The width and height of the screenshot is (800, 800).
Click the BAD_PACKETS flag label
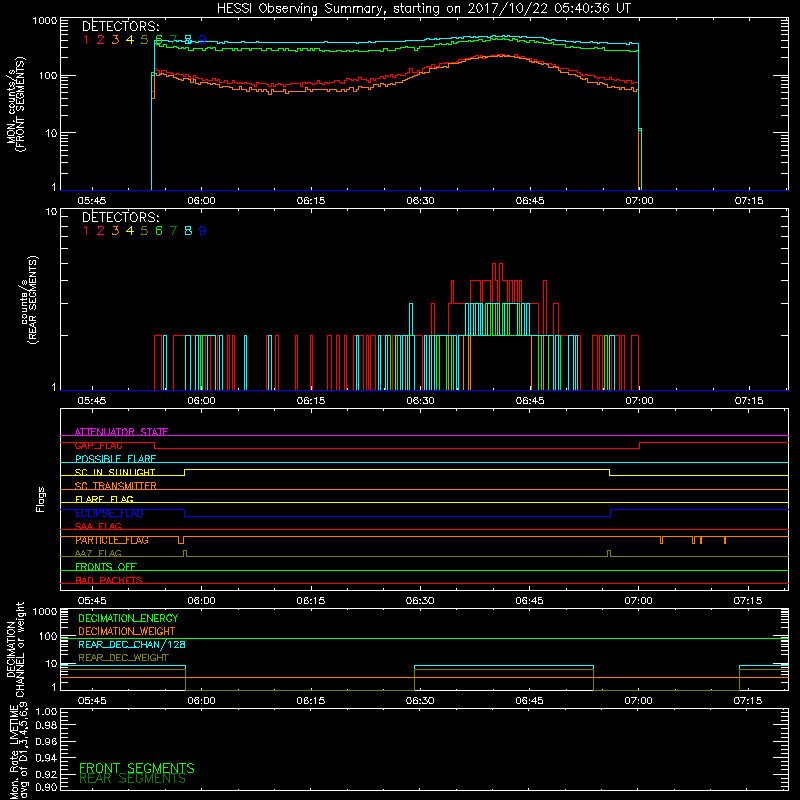click(x=109, y=580)
